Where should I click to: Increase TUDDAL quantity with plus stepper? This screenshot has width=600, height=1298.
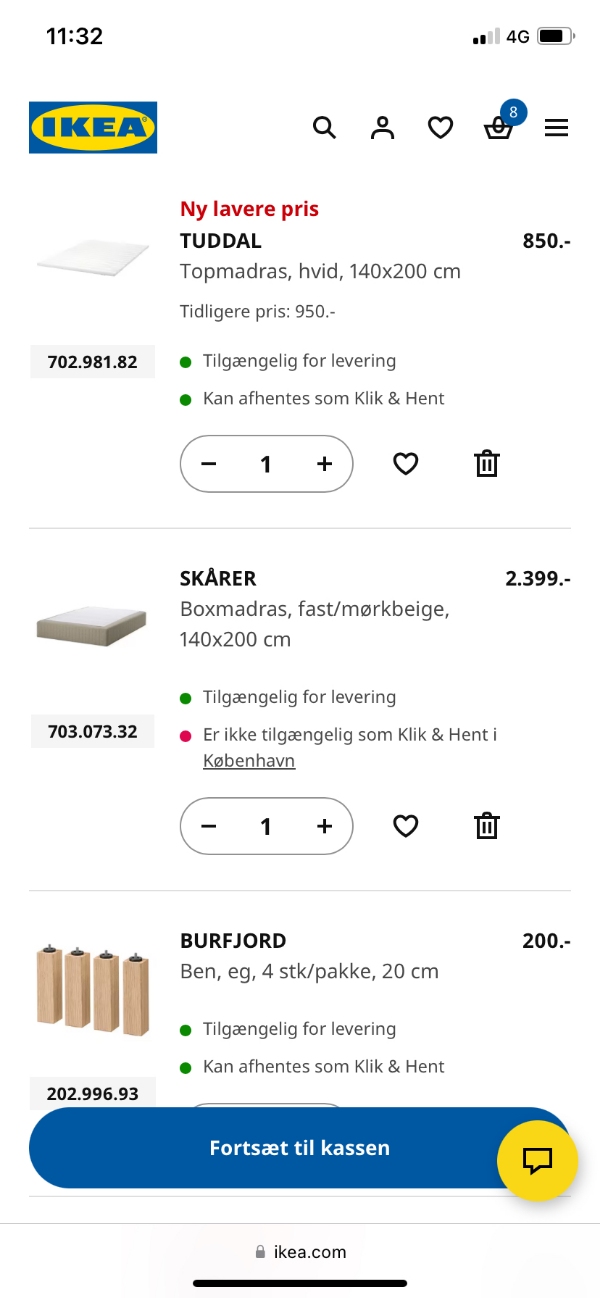[x=324, y=463]
